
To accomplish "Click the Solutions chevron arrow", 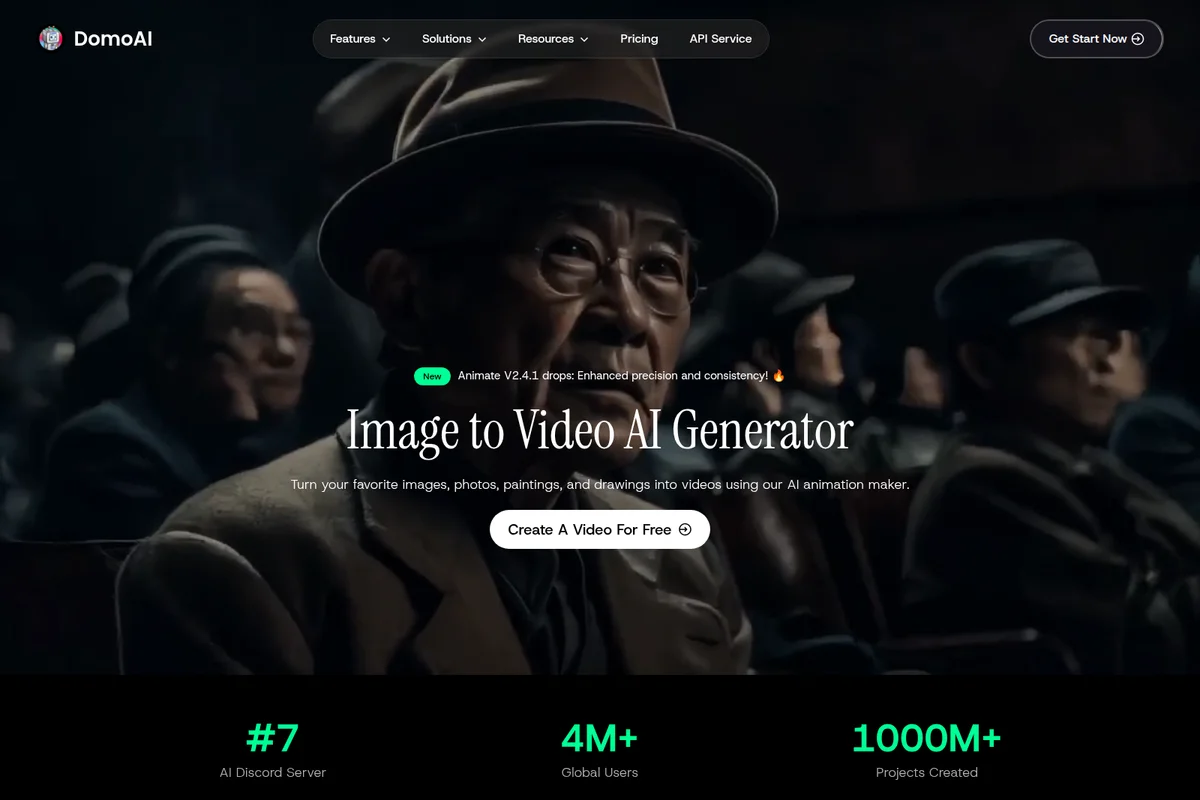I will point(481,39).
